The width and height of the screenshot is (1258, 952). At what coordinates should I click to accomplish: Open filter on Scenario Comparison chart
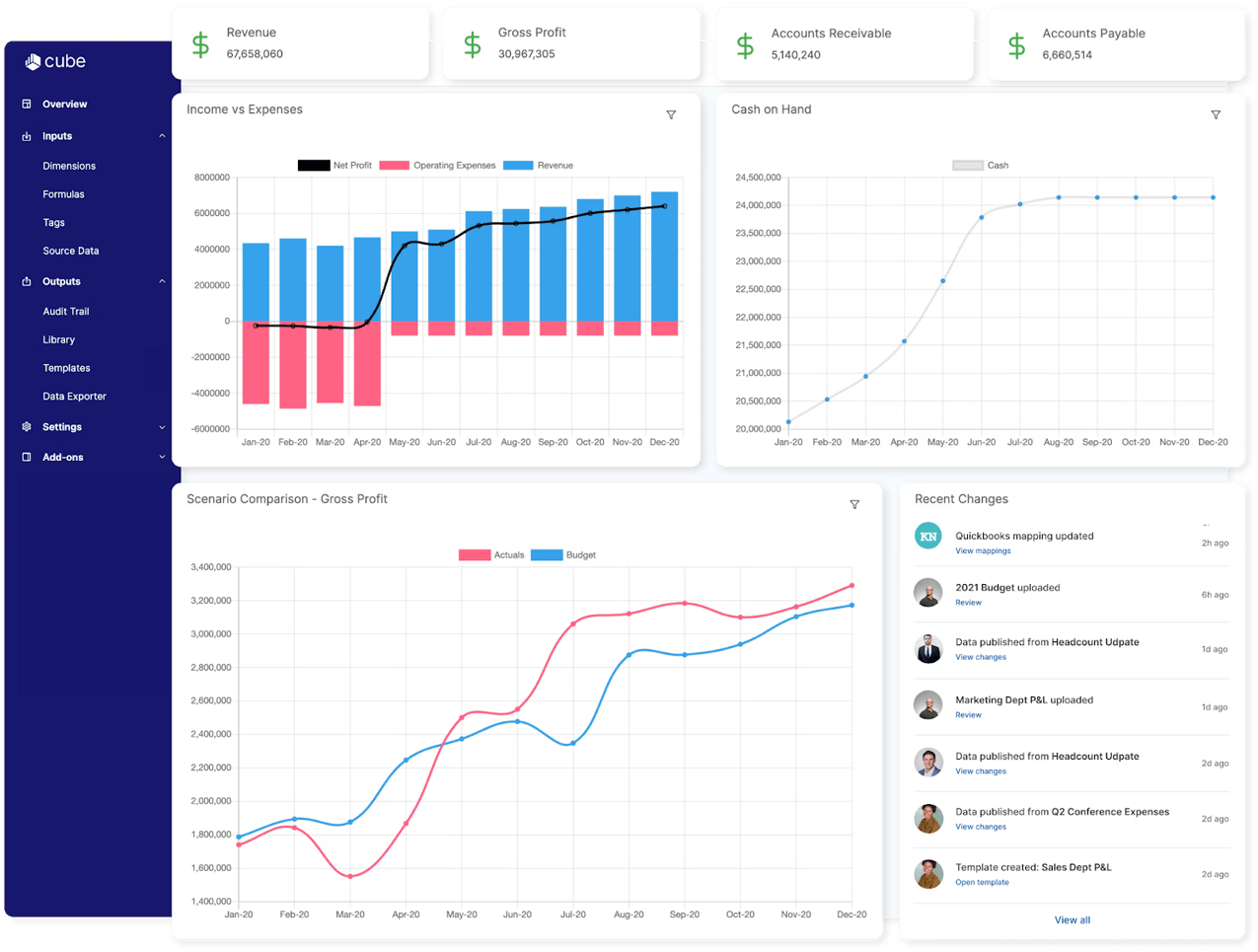[x=854, y=505]
